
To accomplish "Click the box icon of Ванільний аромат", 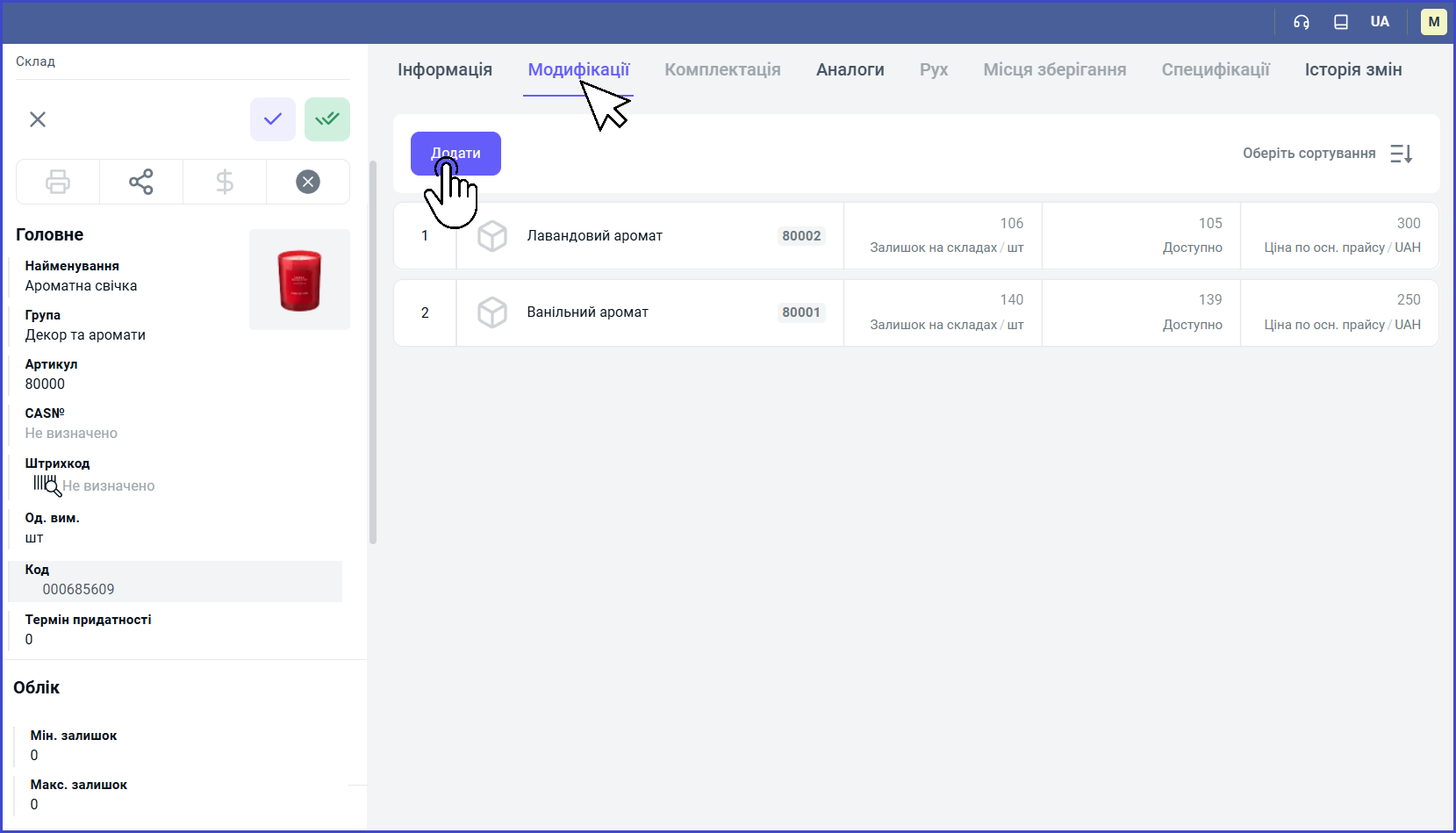I will point(492,312).
